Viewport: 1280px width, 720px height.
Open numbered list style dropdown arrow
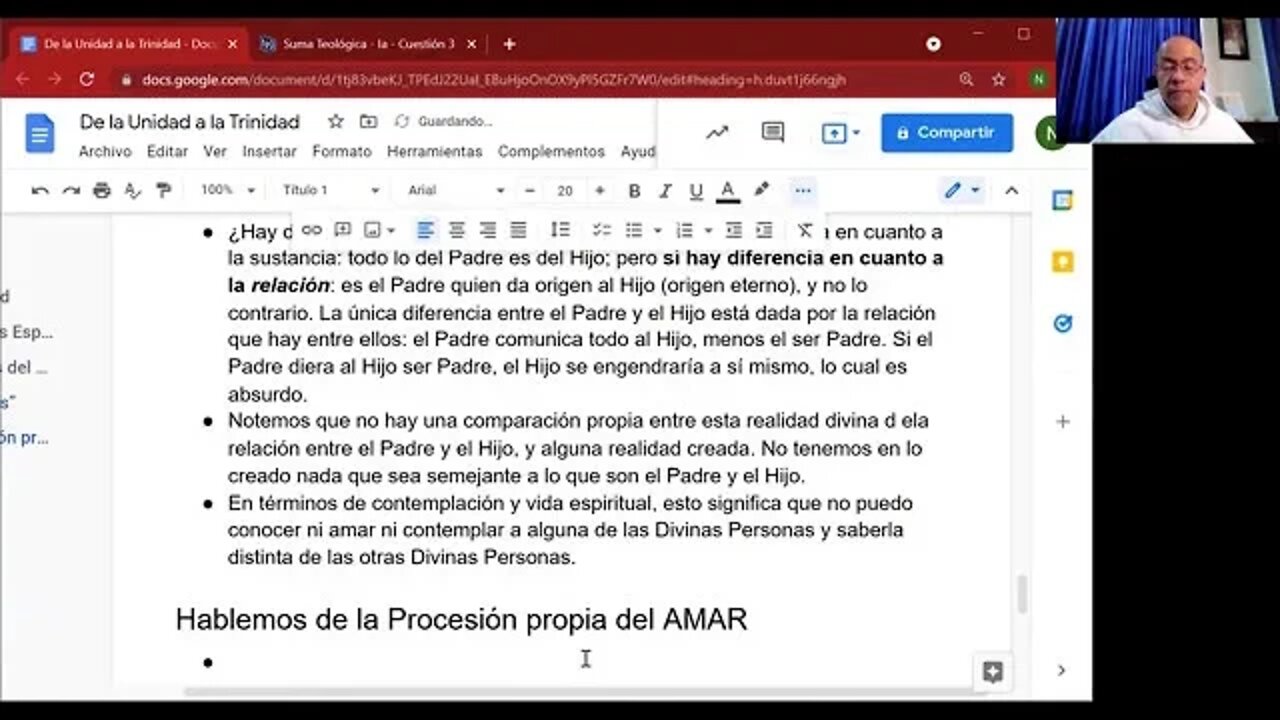tap(708, 230)
